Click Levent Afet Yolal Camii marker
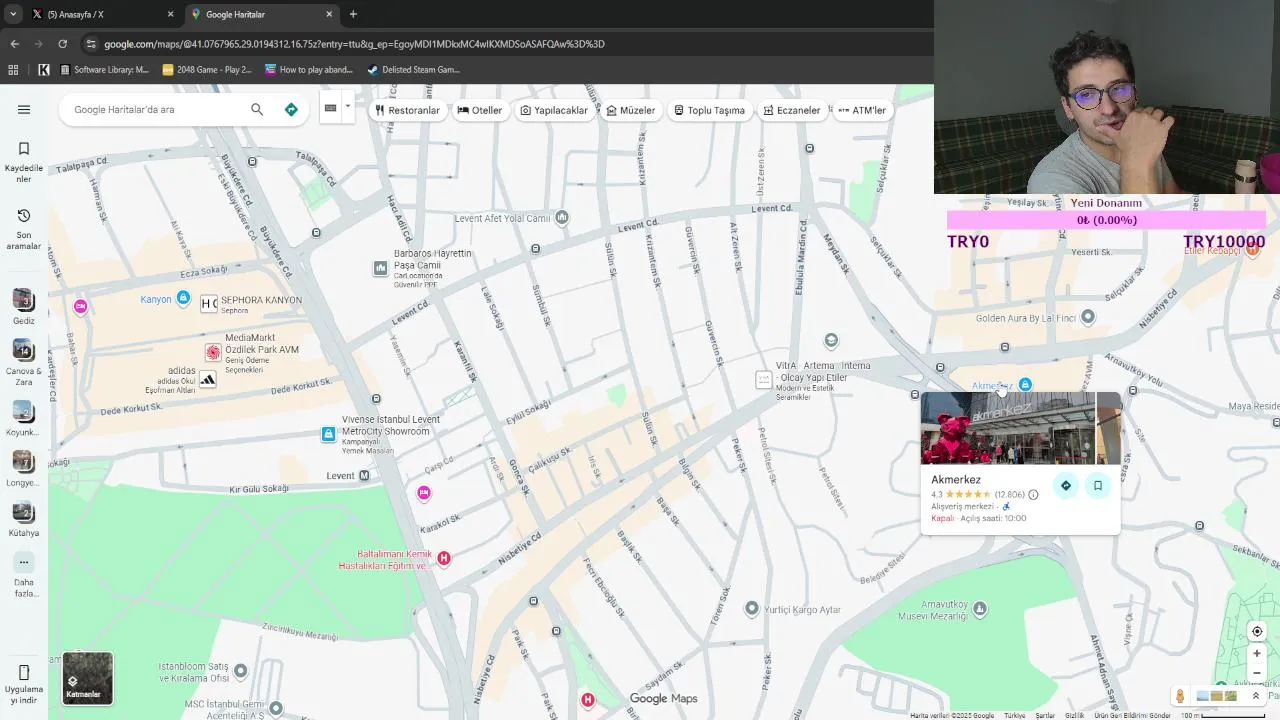This screenshot has height=720, width=1280. point(562,217)
